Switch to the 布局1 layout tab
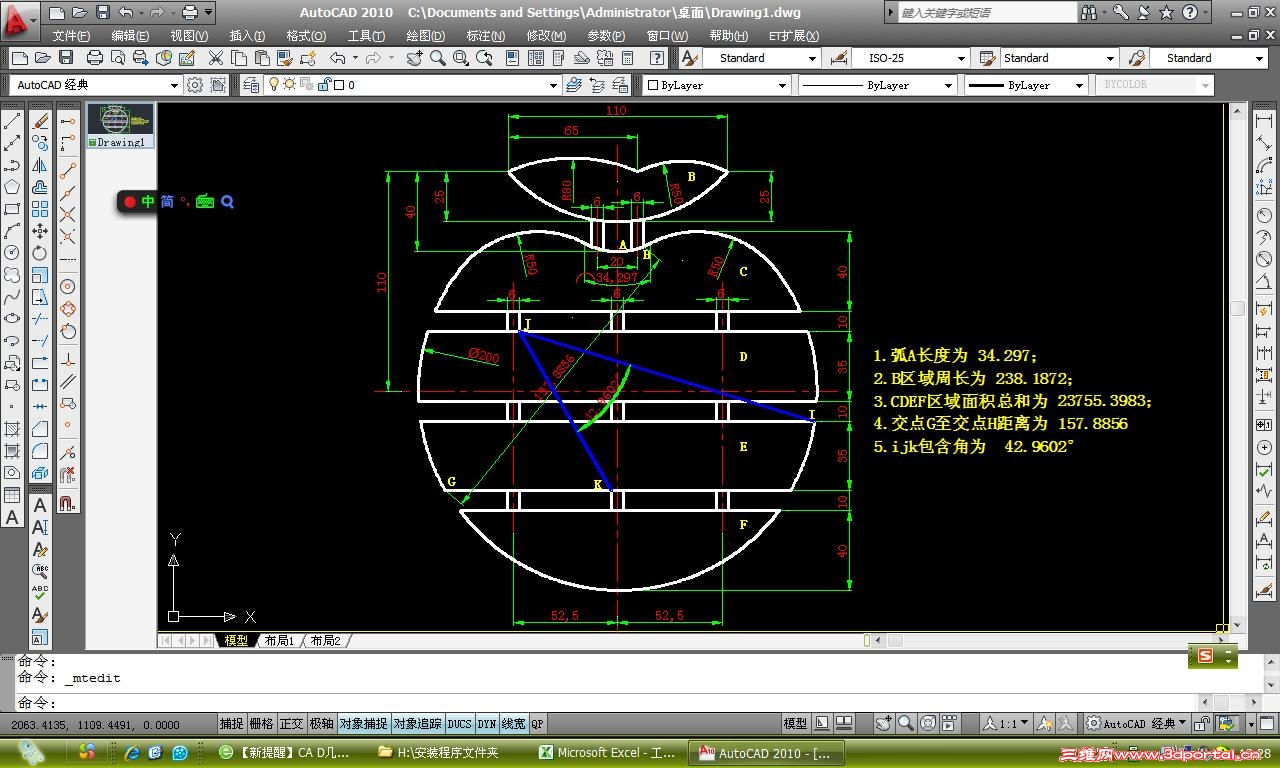Viewport: 1280px width, 768px height. coord(279,641)
